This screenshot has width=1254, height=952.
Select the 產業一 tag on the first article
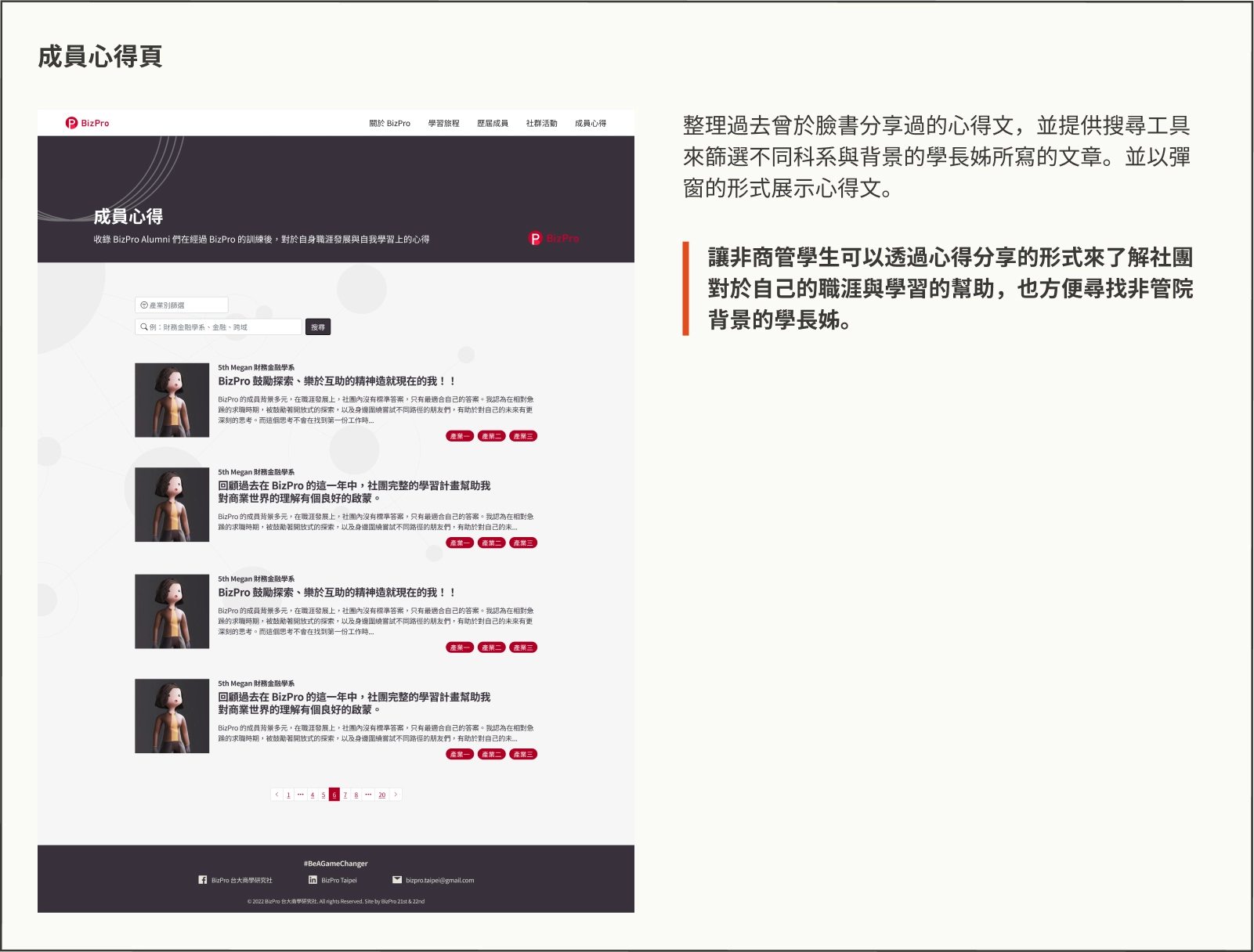coord(460,436)
